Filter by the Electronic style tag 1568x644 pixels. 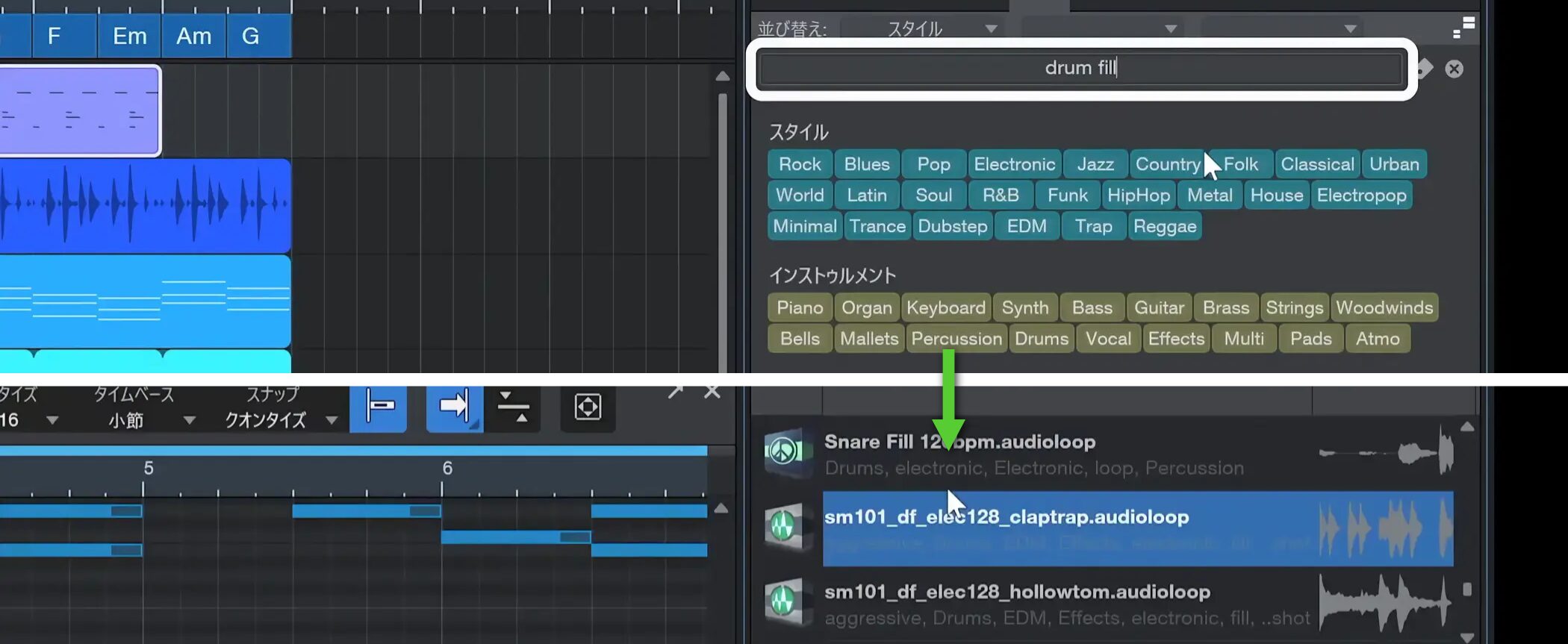(1014, 164)
